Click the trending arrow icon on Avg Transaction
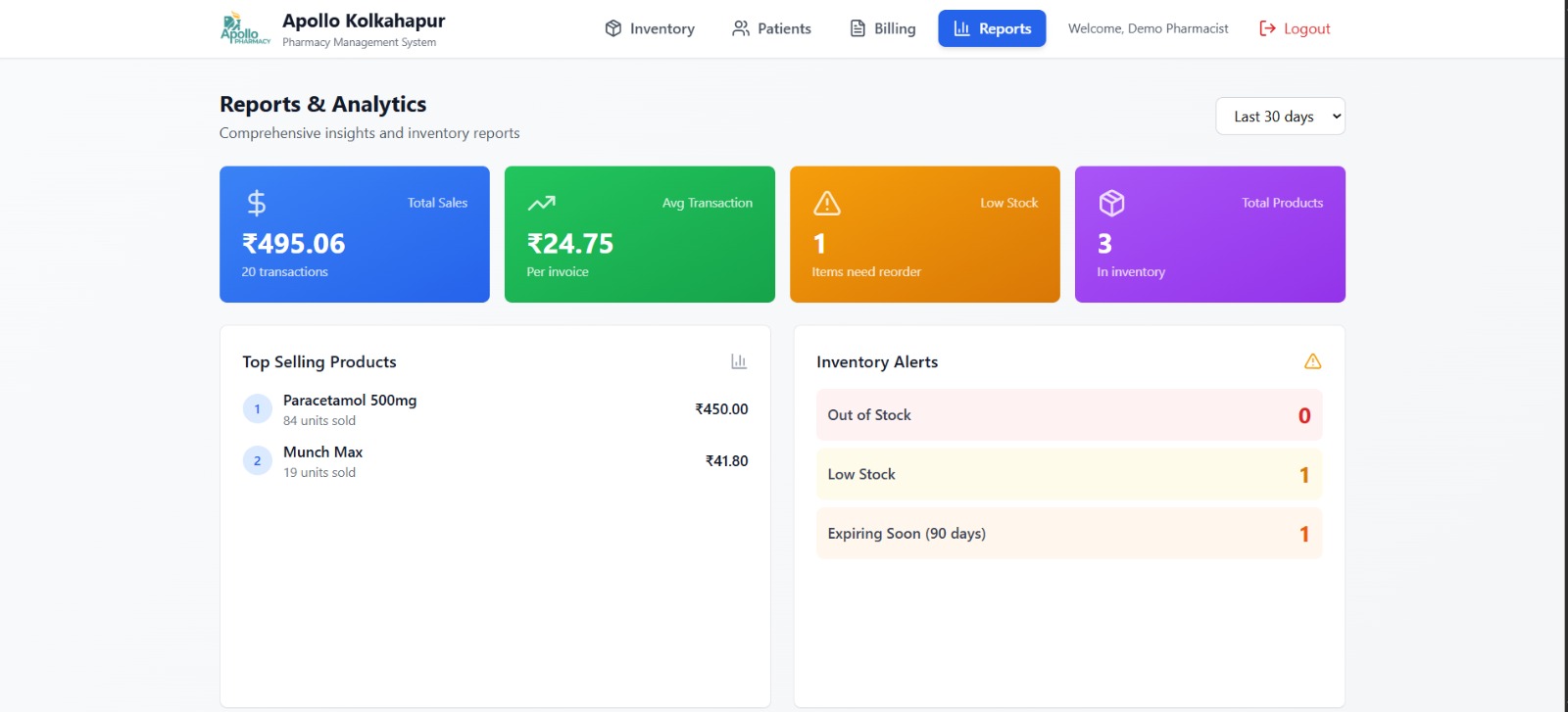The image size is (1568, 712). point(541,203)
